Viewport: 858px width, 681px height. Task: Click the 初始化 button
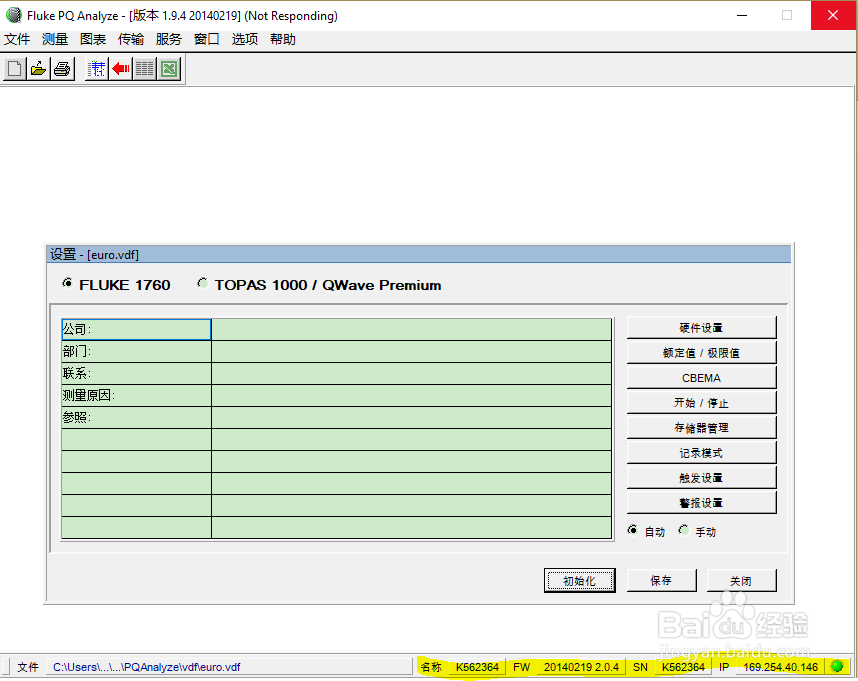point(579,580)
